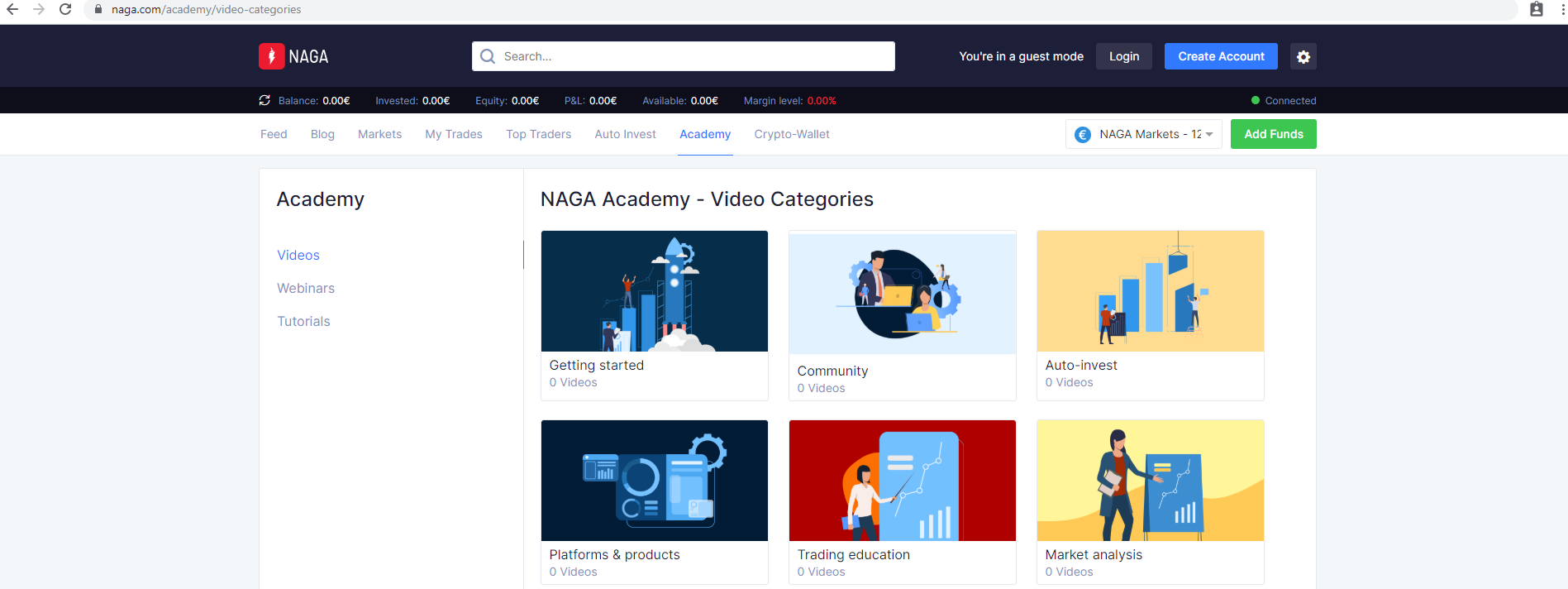Click the Margin level 0.00% value
Screen dimensions: 1568x589
[x=822, y=100]
